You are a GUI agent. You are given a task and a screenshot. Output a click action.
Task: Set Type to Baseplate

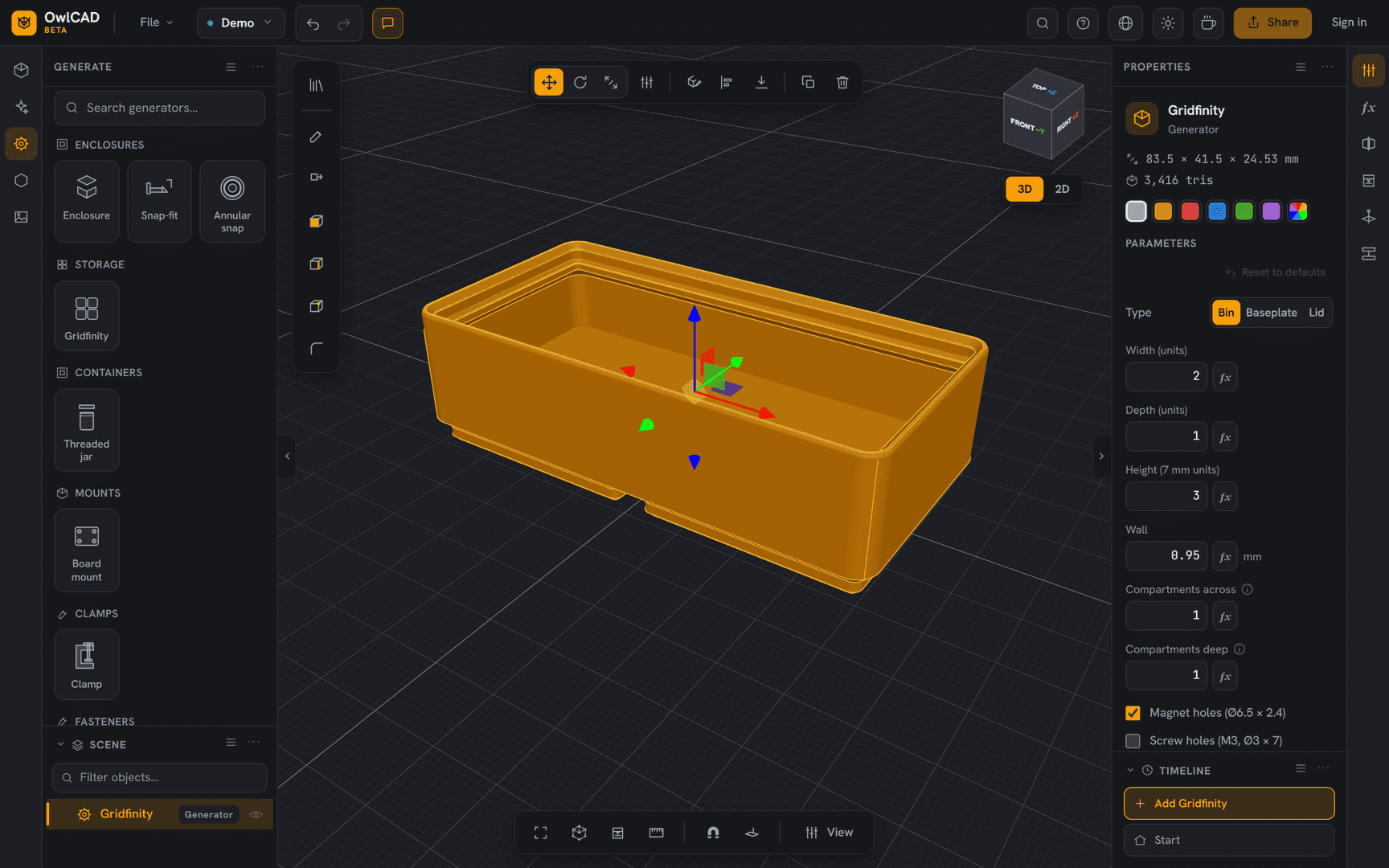click(x=1271, y=313)
